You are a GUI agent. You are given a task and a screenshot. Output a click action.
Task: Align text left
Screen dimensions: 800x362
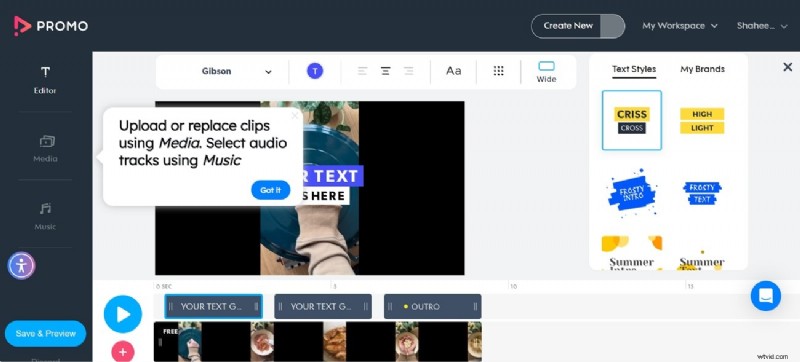[x=362, y=71]
